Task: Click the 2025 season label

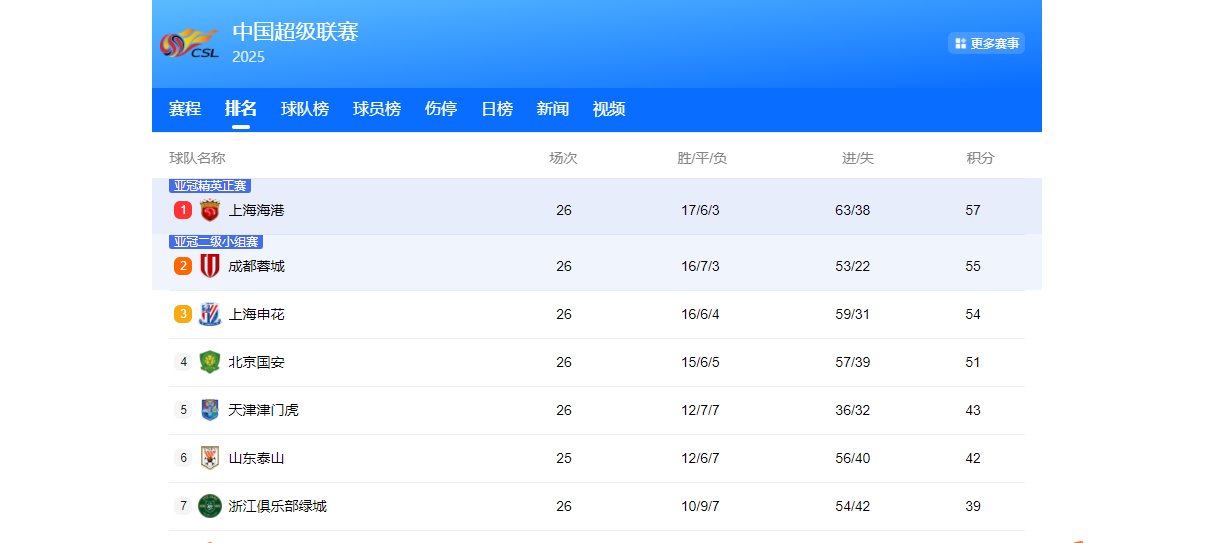Action: click(248, 57)
